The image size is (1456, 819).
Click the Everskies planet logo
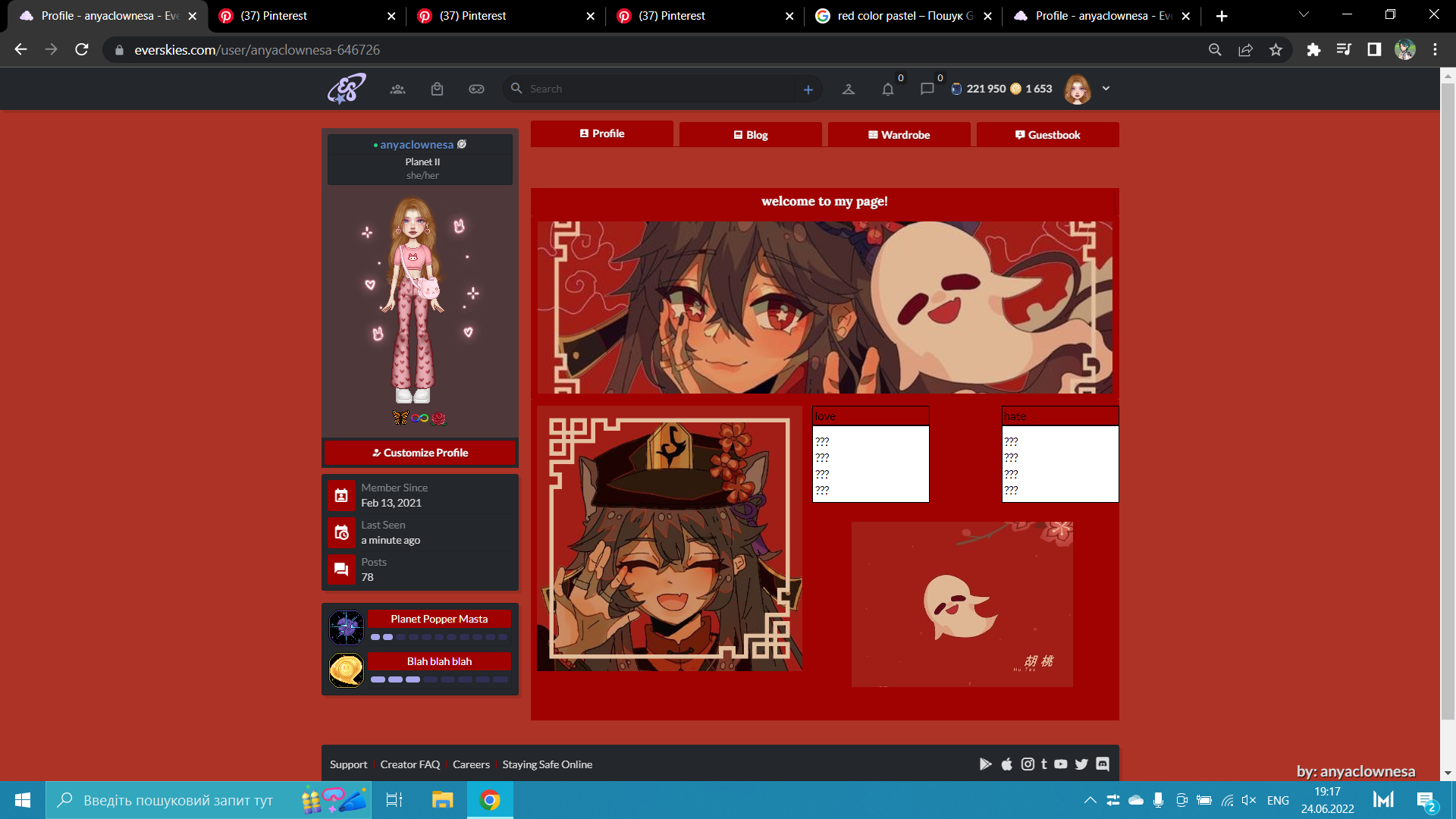(x=347, y=89)
